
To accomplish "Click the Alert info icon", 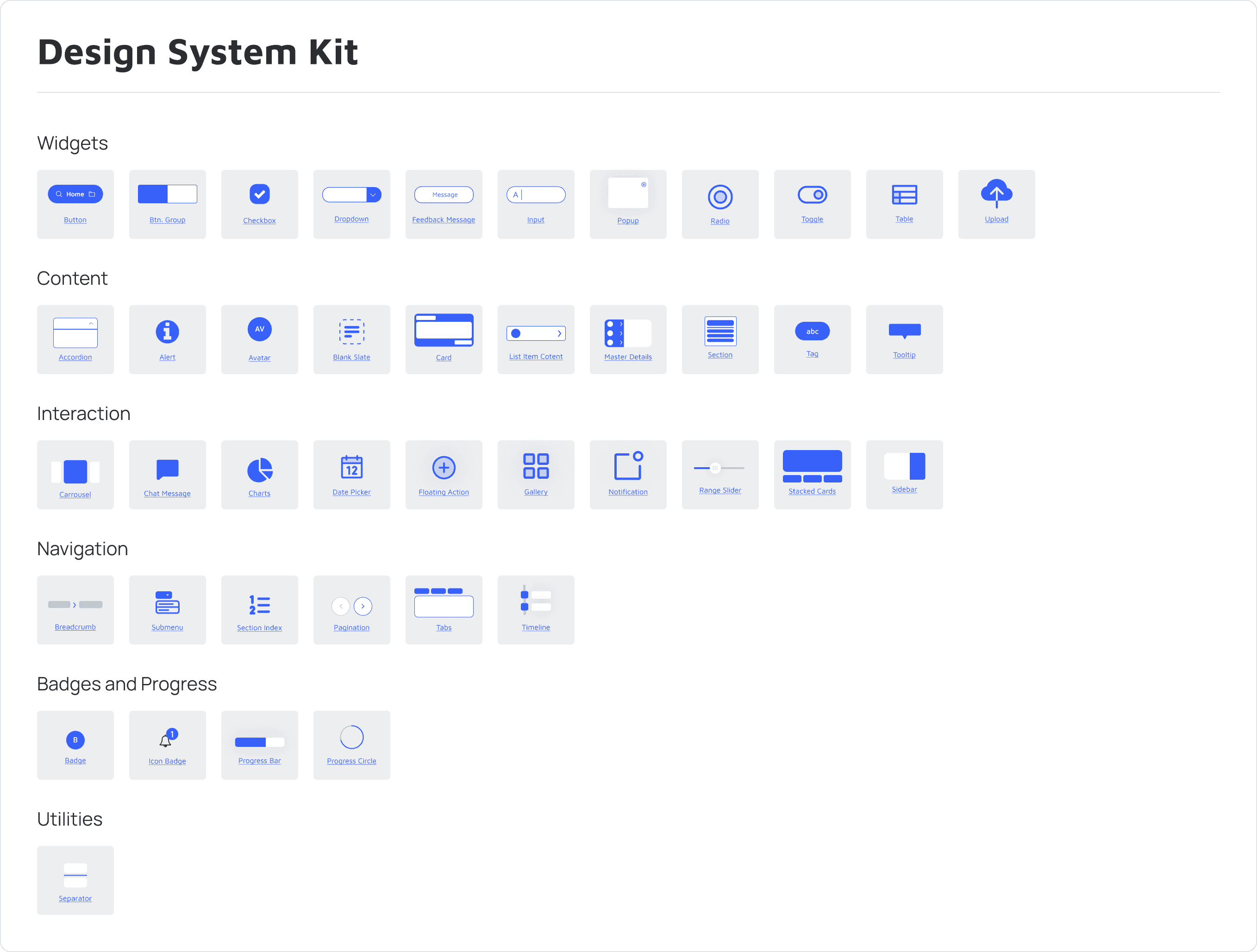I will [167, 332].
